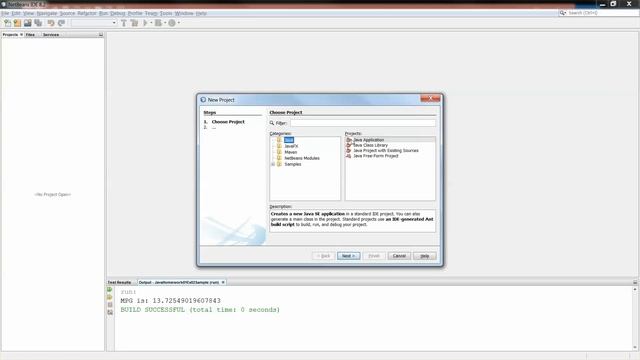Click the yellow Re-run with options icon in Output
Screen dimensions: 640x360
110,297
